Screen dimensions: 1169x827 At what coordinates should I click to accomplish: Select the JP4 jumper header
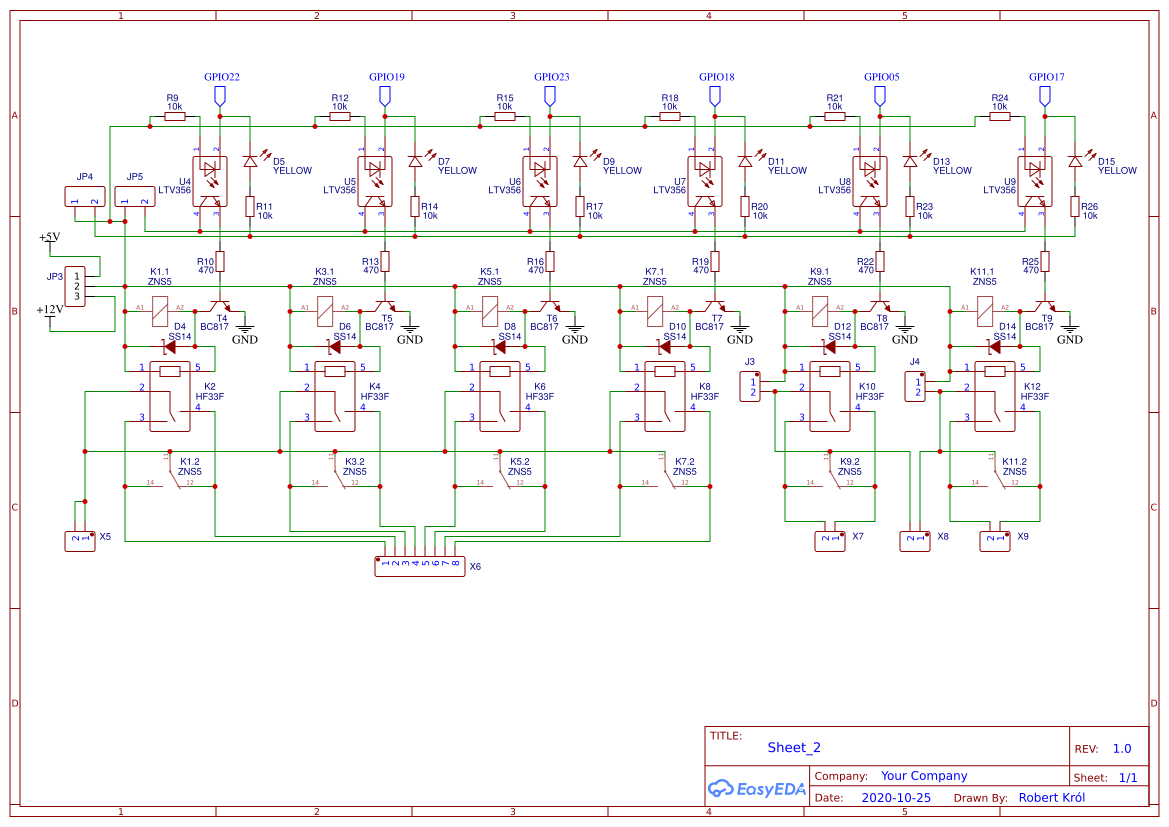pos(85,197)
